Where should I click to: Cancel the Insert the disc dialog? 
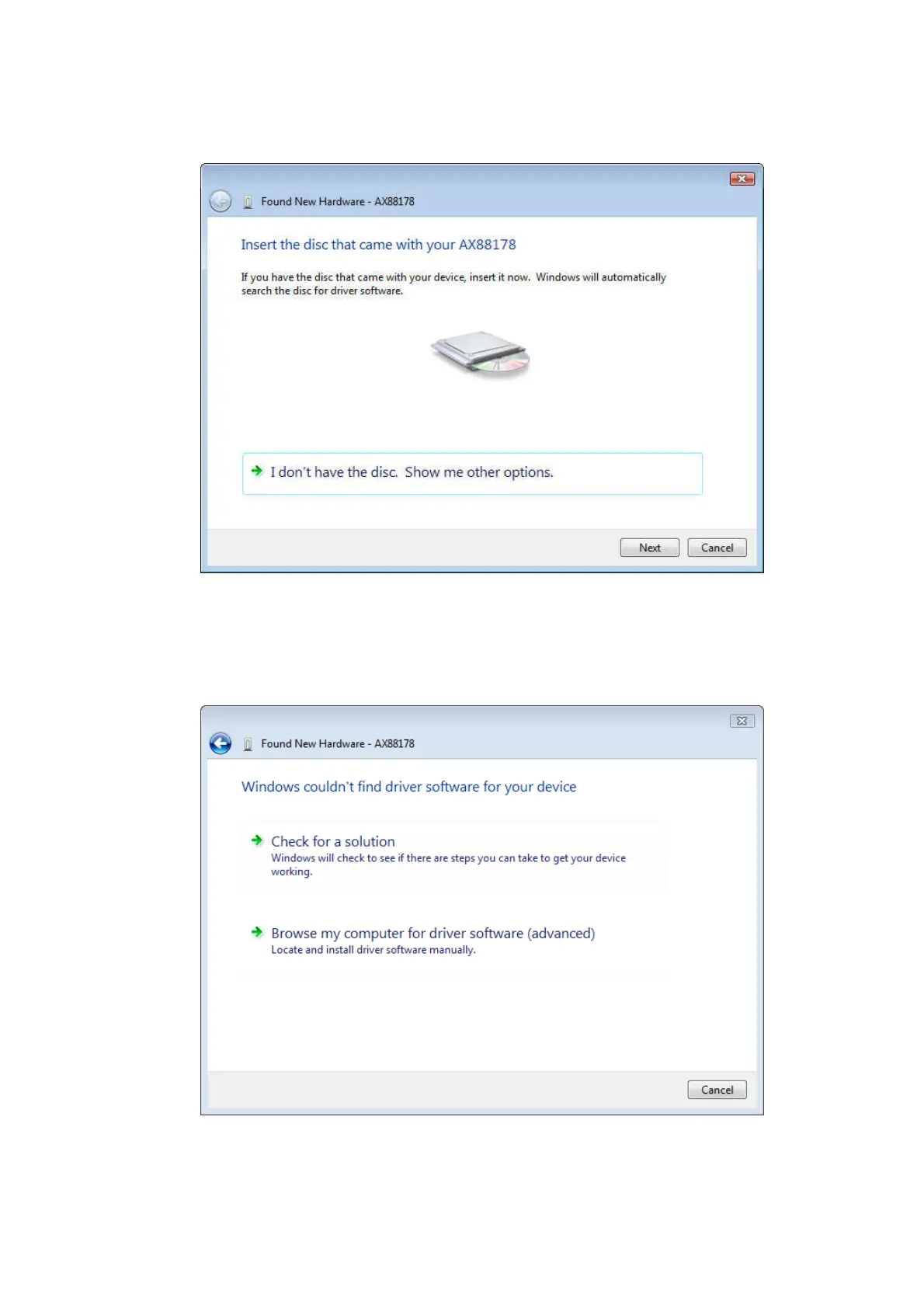click(x=717, y=548)
